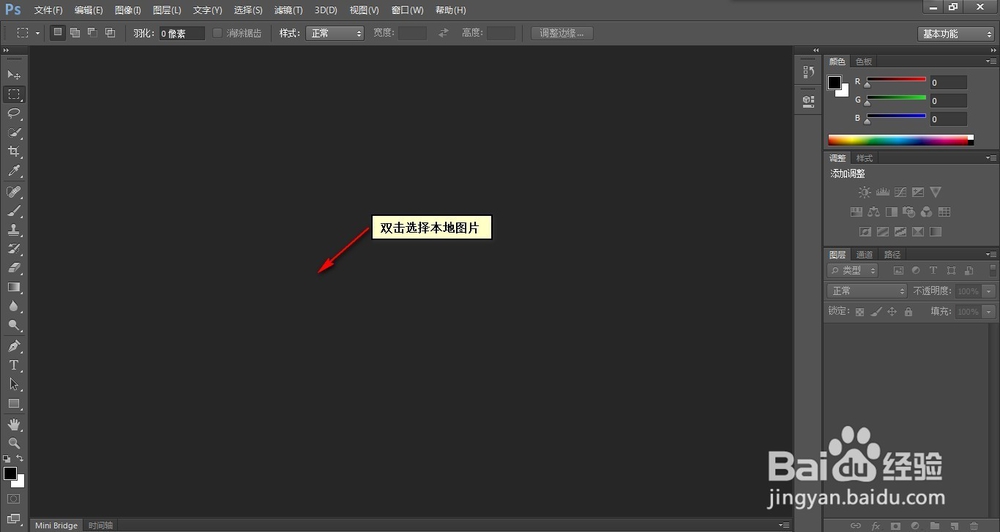
Task: Open the Mini Bridge tab
Action: coord(56,526)
